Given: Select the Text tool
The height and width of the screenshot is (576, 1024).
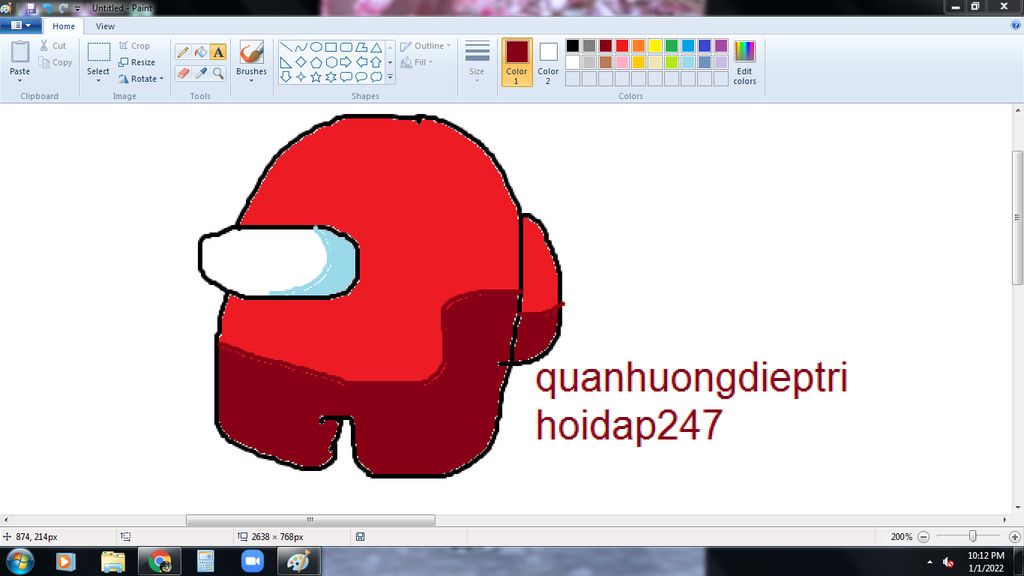Looking at the screenshot, I should pos(218,52).
